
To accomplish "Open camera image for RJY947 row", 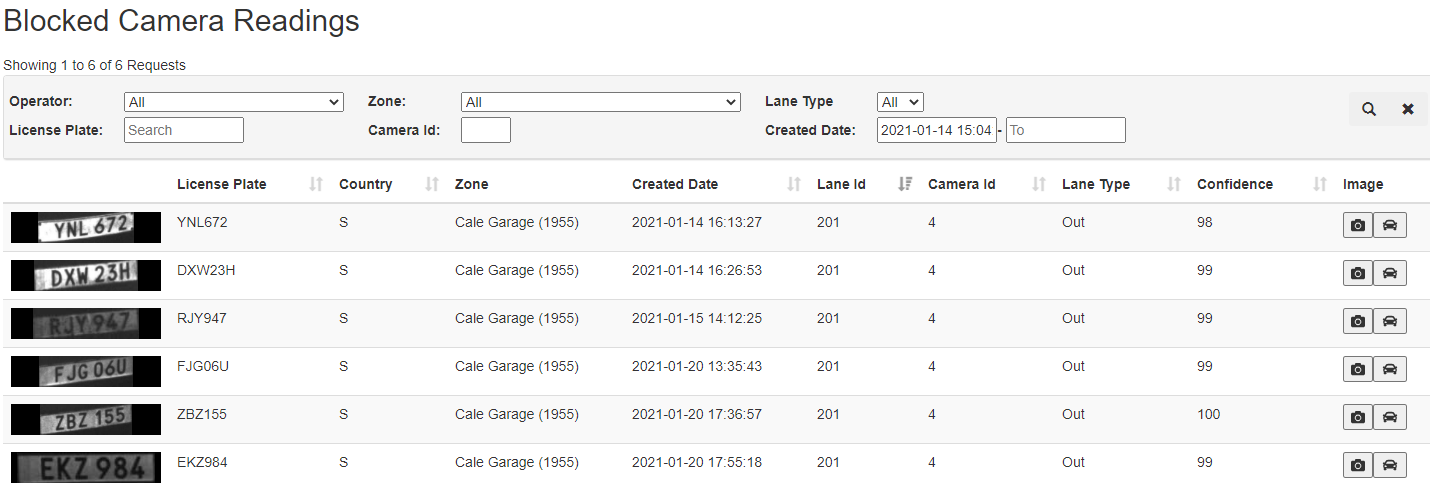I will [x=1357, y=321].
